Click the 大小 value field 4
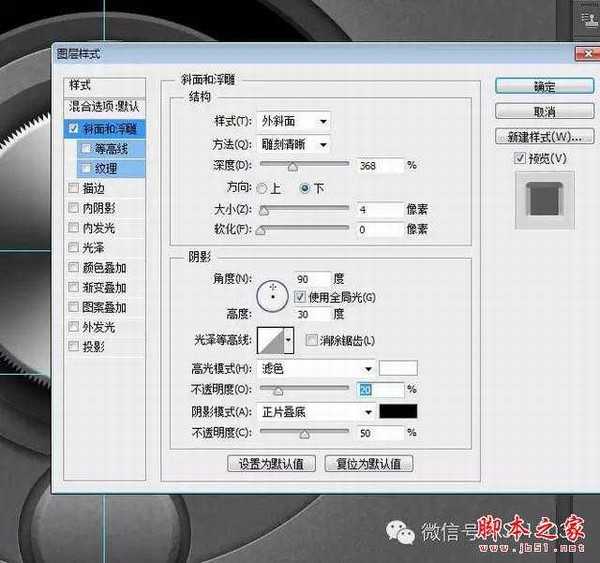This screenshot has height=563, width=600. click(x=380, y=209)
